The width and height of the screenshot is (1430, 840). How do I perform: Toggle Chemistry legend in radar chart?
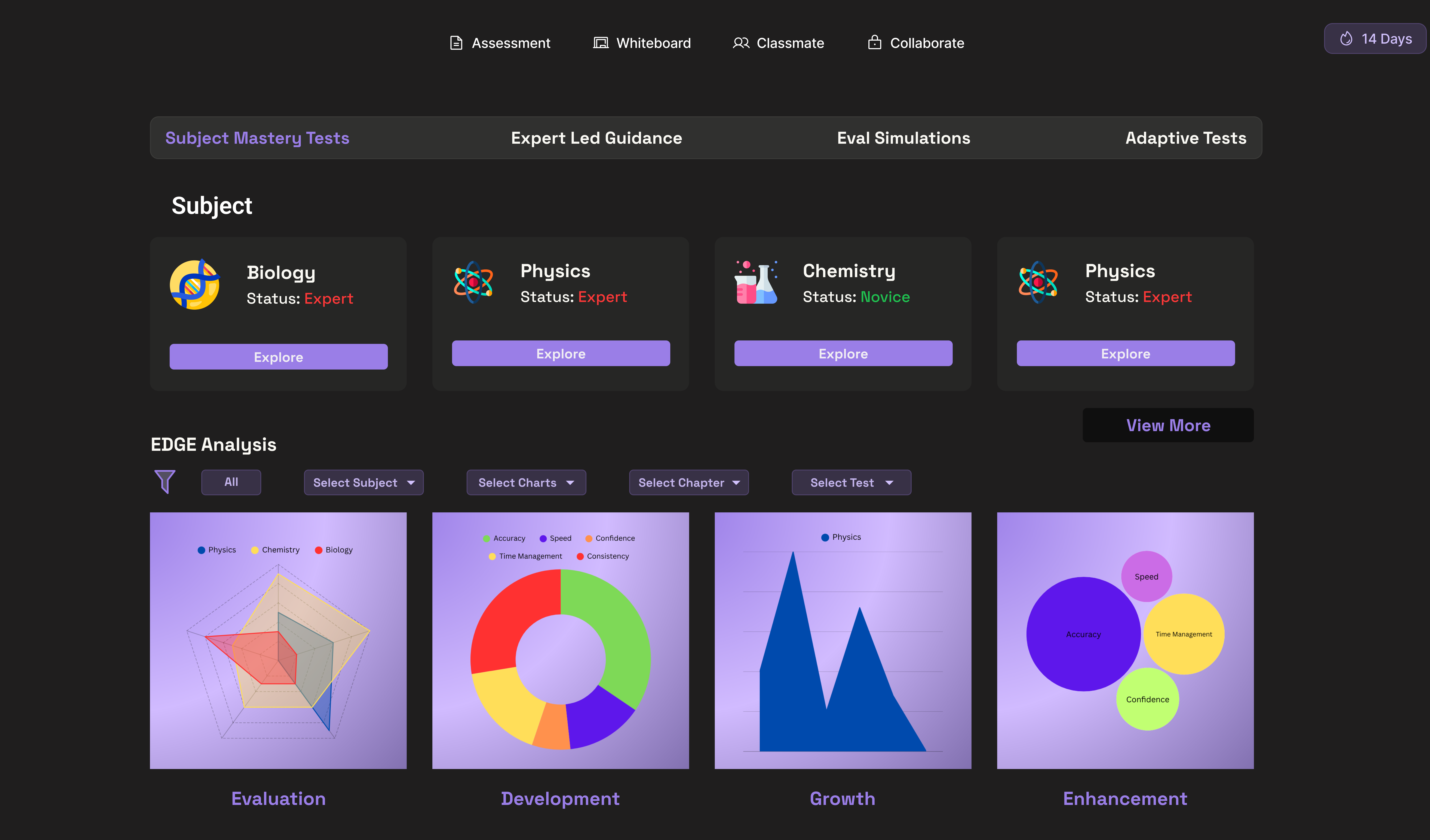275,550
